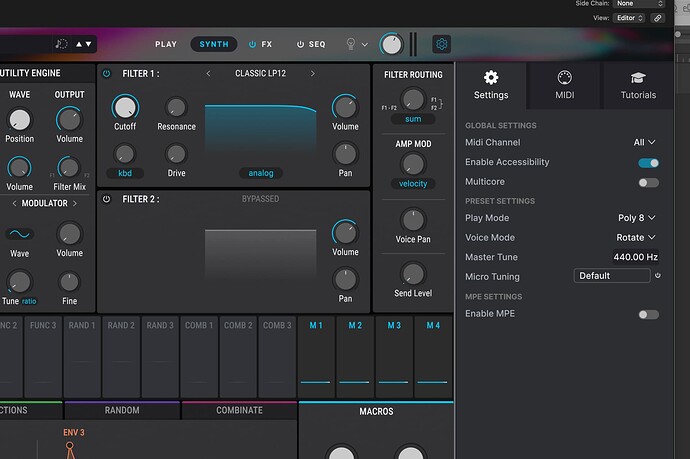Switch to the MIDI tab
Image resolution: width=690 pixels, height=459 pixels.
click(565, 85)
